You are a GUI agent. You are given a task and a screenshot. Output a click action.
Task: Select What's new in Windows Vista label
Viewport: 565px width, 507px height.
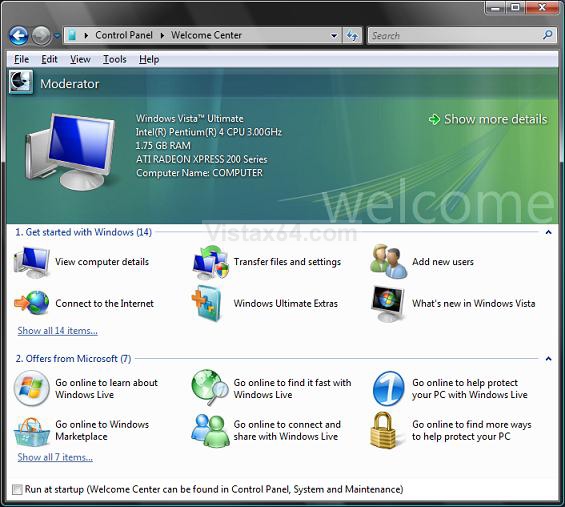click(473, 303)
